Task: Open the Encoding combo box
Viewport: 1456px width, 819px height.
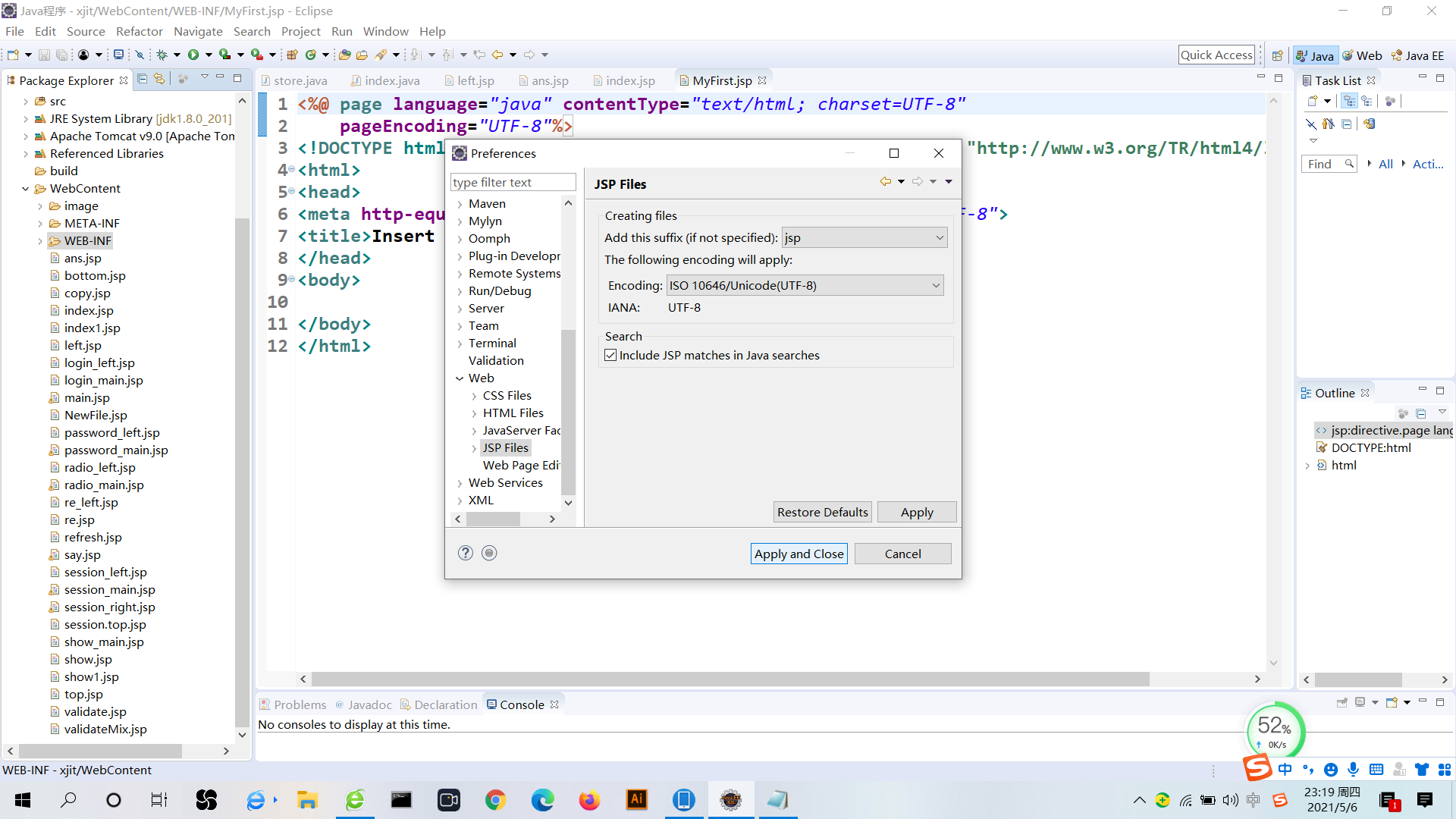Action: 805,285
